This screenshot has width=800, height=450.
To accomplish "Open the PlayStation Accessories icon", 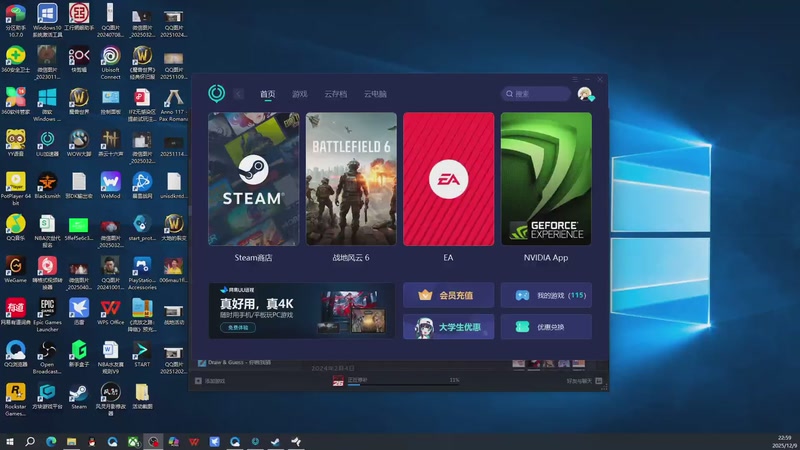I will (142, 273).
